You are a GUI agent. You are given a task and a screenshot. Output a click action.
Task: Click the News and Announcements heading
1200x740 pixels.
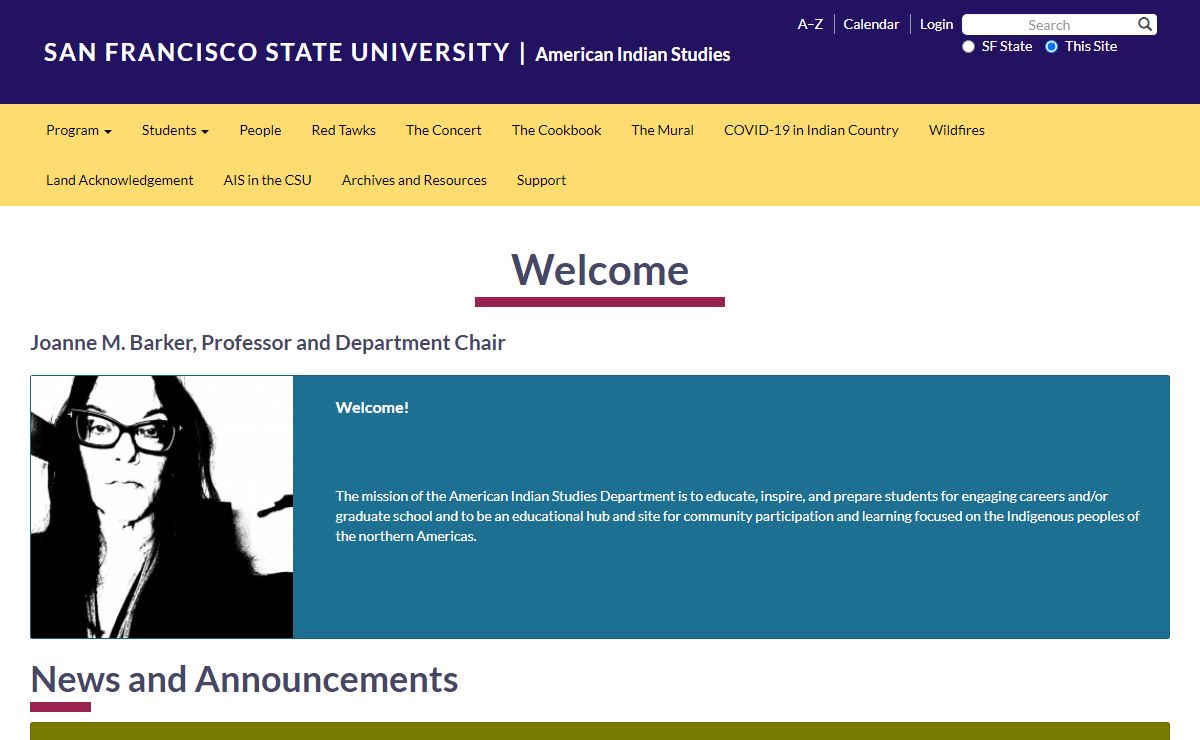coord(245,679)
